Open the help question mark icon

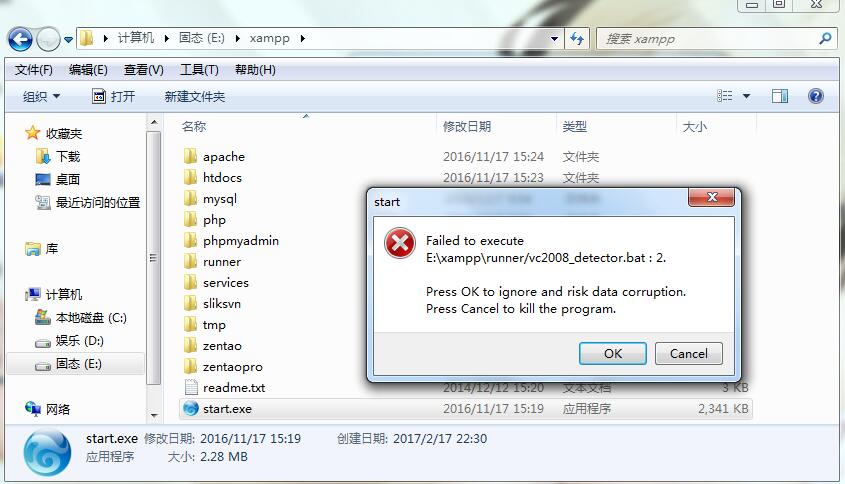[x=815, y=96]
